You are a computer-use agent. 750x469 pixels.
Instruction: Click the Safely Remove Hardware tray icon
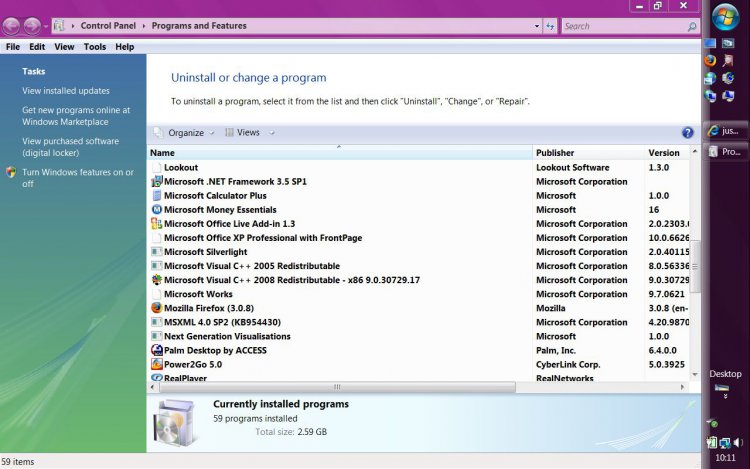coord(712,422)
